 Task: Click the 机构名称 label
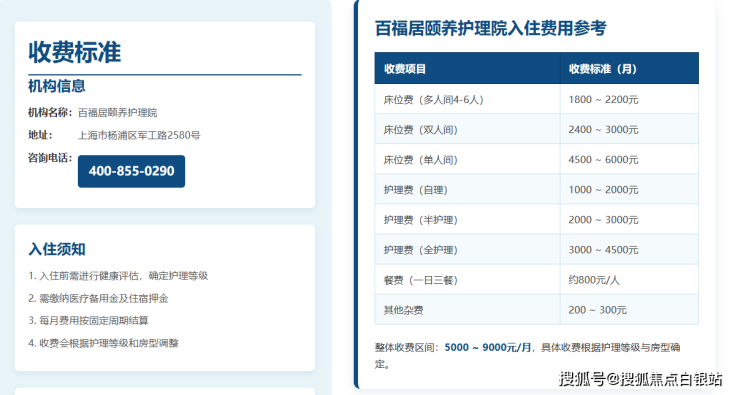(x=50, y=112)
